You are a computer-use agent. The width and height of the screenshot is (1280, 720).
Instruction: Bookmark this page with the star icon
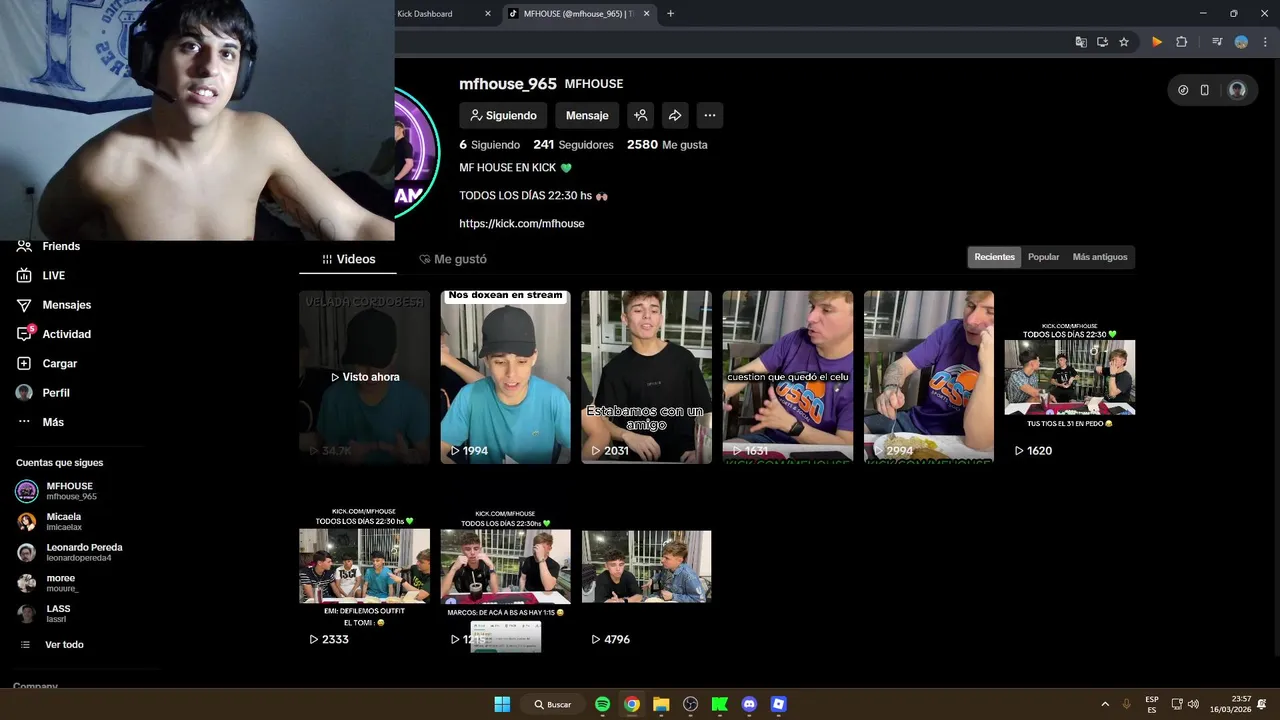pos(1124,42)
